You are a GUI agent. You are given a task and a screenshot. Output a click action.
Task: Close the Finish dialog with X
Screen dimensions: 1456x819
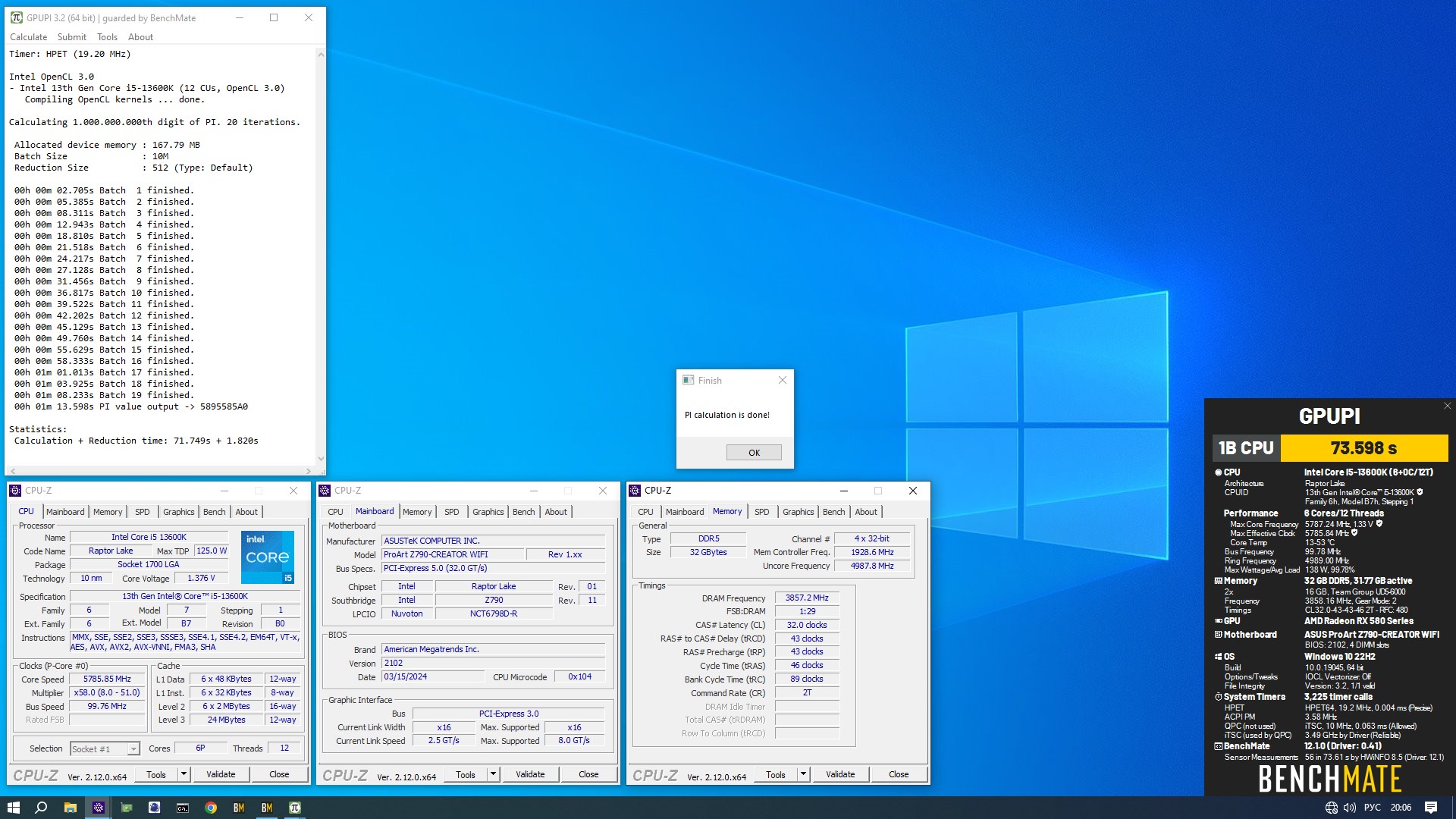[x=783, y=380]
